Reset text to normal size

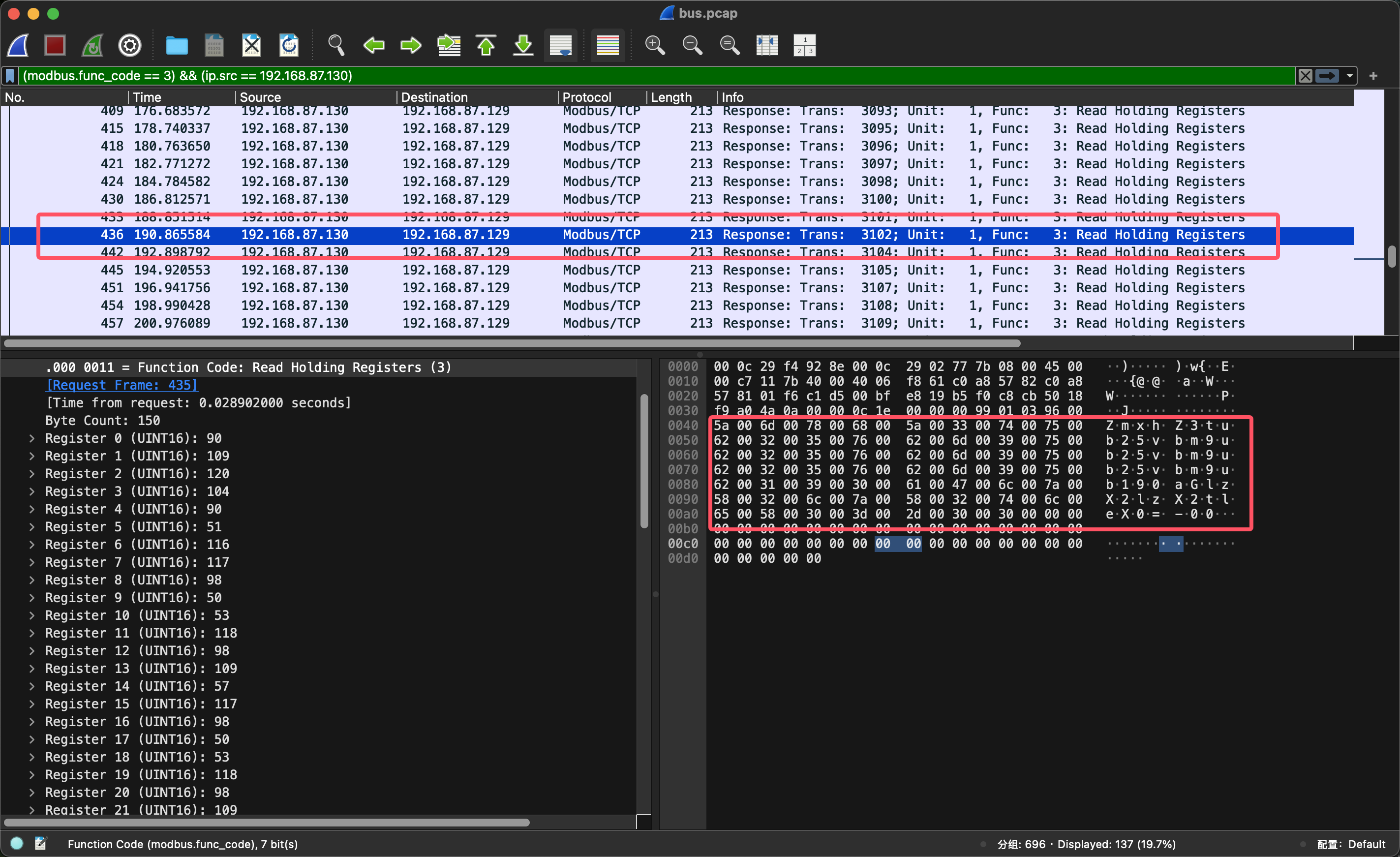pos(730,45)
